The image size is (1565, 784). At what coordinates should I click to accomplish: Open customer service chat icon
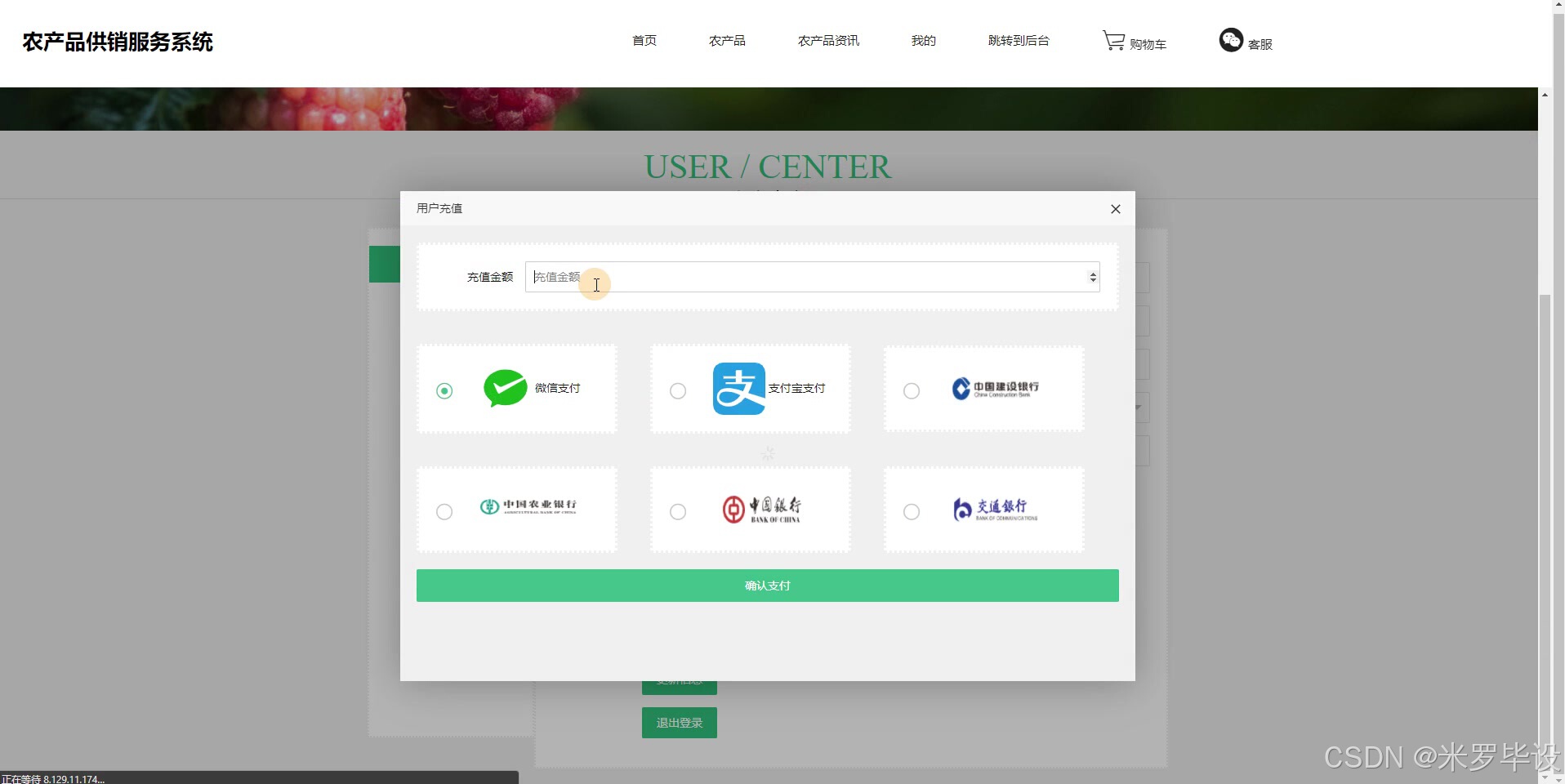tap(1231, 40)
